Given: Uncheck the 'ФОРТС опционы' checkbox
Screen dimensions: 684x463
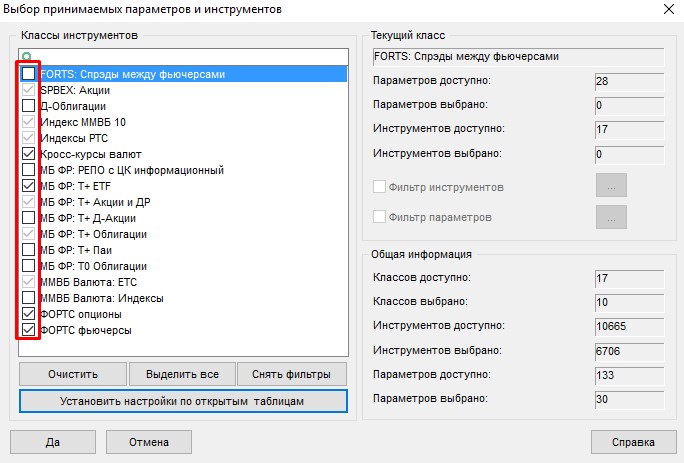Looking at the screenshot, I should (x=29, y=314).
